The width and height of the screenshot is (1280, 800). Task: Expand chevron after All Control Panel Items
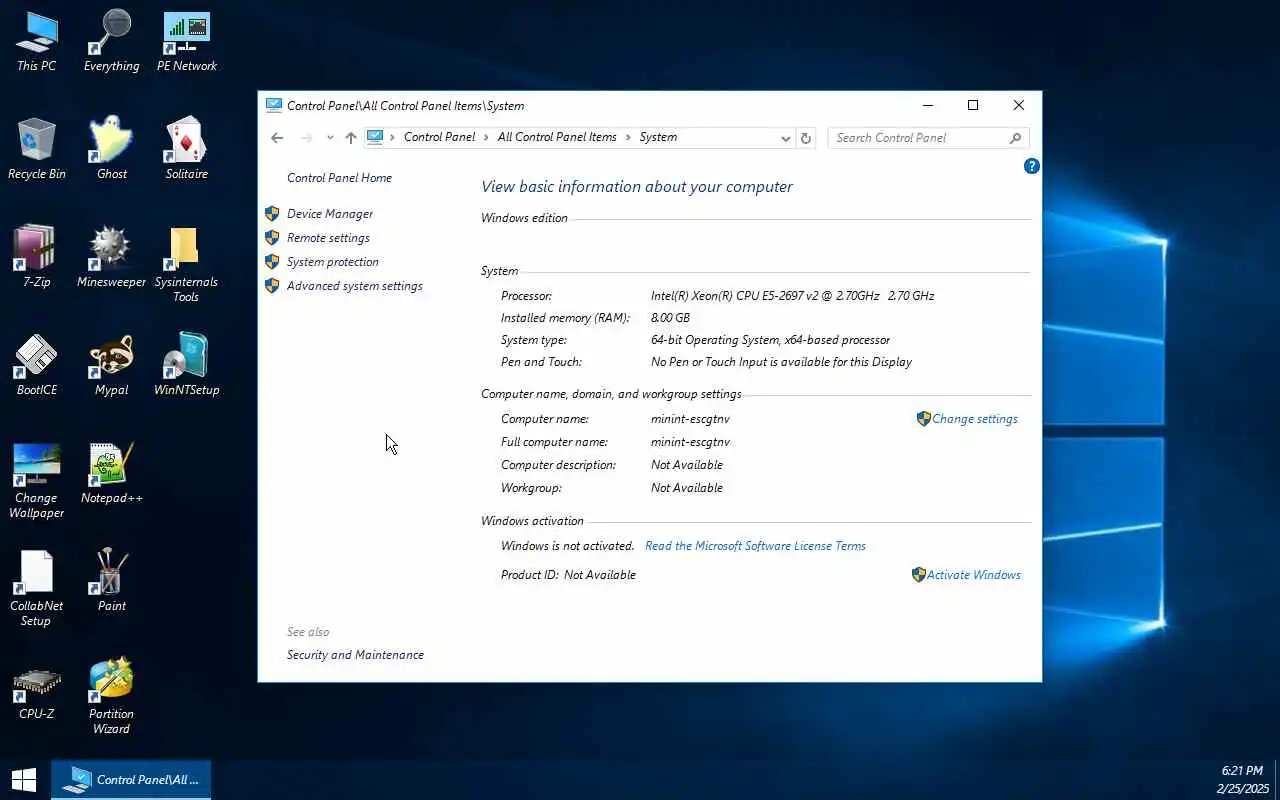click(629, 138)
